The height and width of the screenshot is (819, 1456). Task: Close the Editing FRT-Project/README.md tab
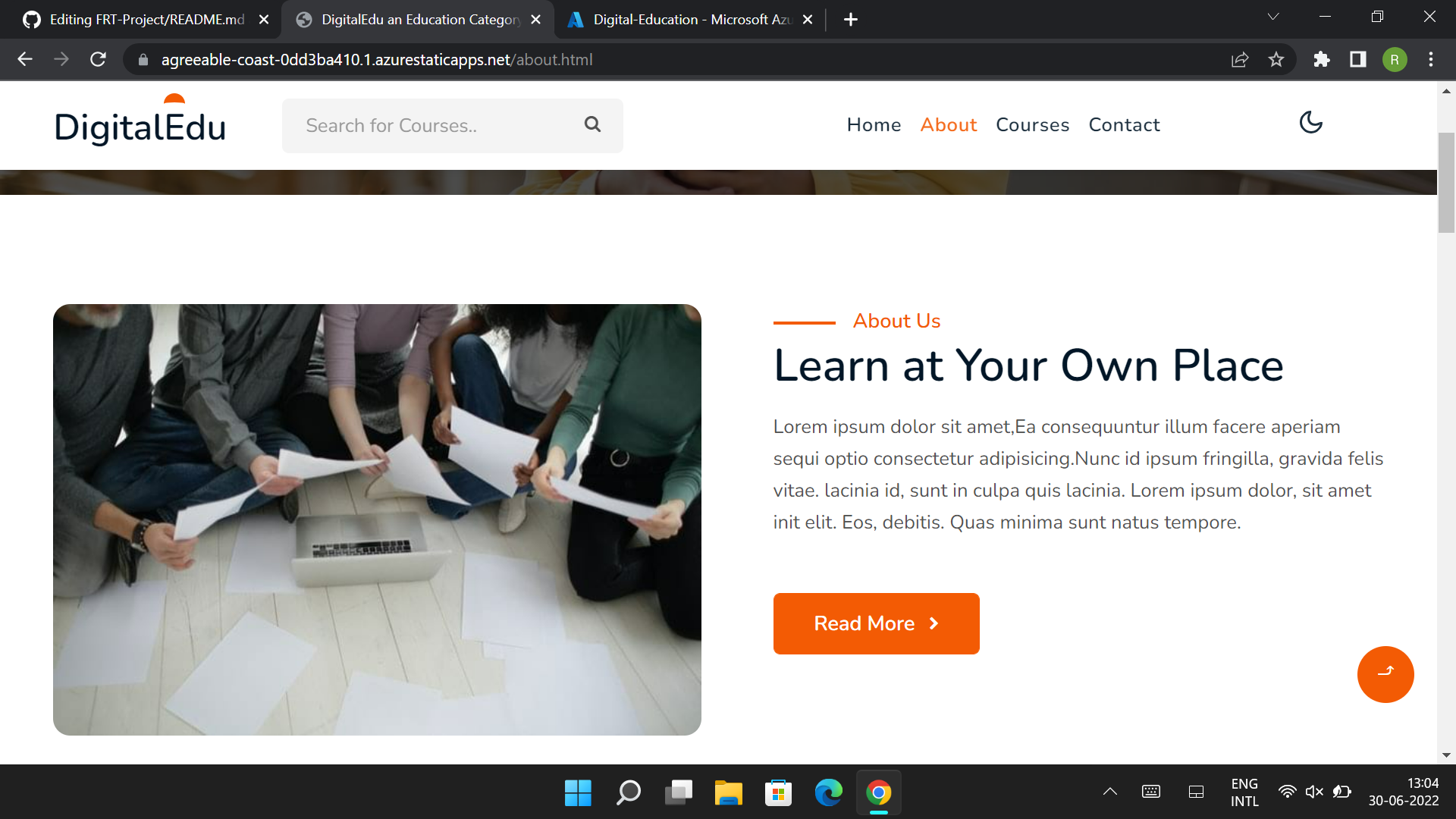pyautogui.click(x=263, y=20)
